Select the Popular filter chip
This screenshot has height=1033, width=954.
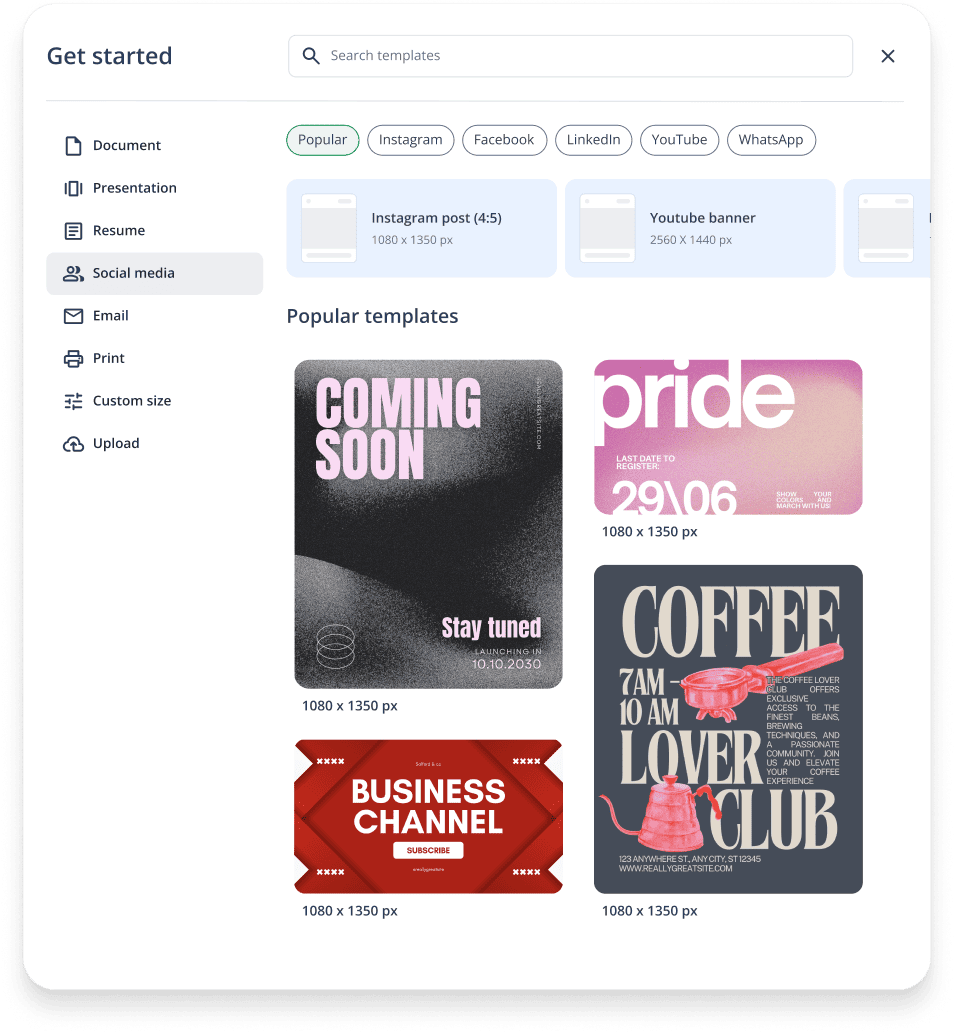[323, 140]
